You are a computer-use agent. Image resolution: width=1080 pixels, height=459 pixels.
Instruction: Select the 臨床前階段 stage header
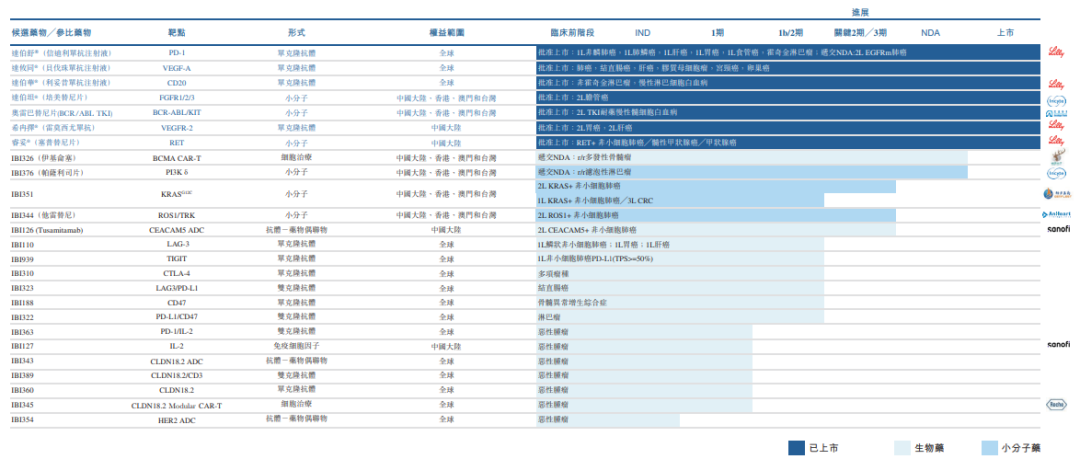click(x=572, y=32)
